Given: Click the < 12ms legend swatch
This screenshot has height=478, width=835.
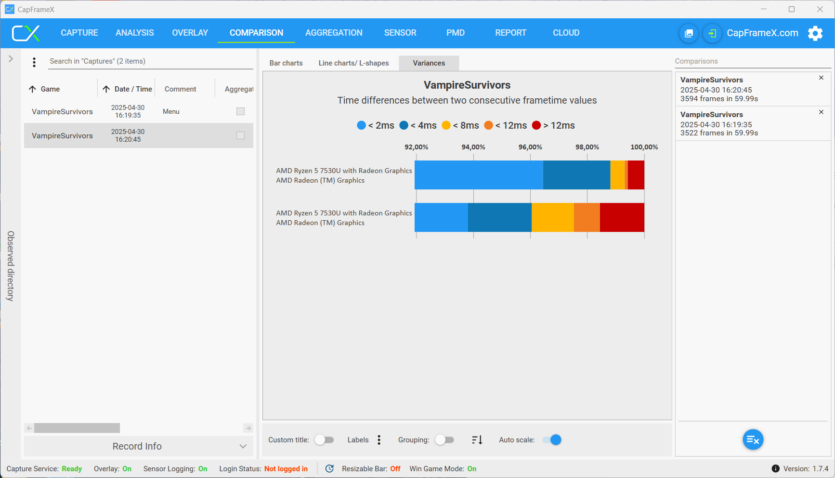Looking at the screenshot, I should click(x=488, y=125).
